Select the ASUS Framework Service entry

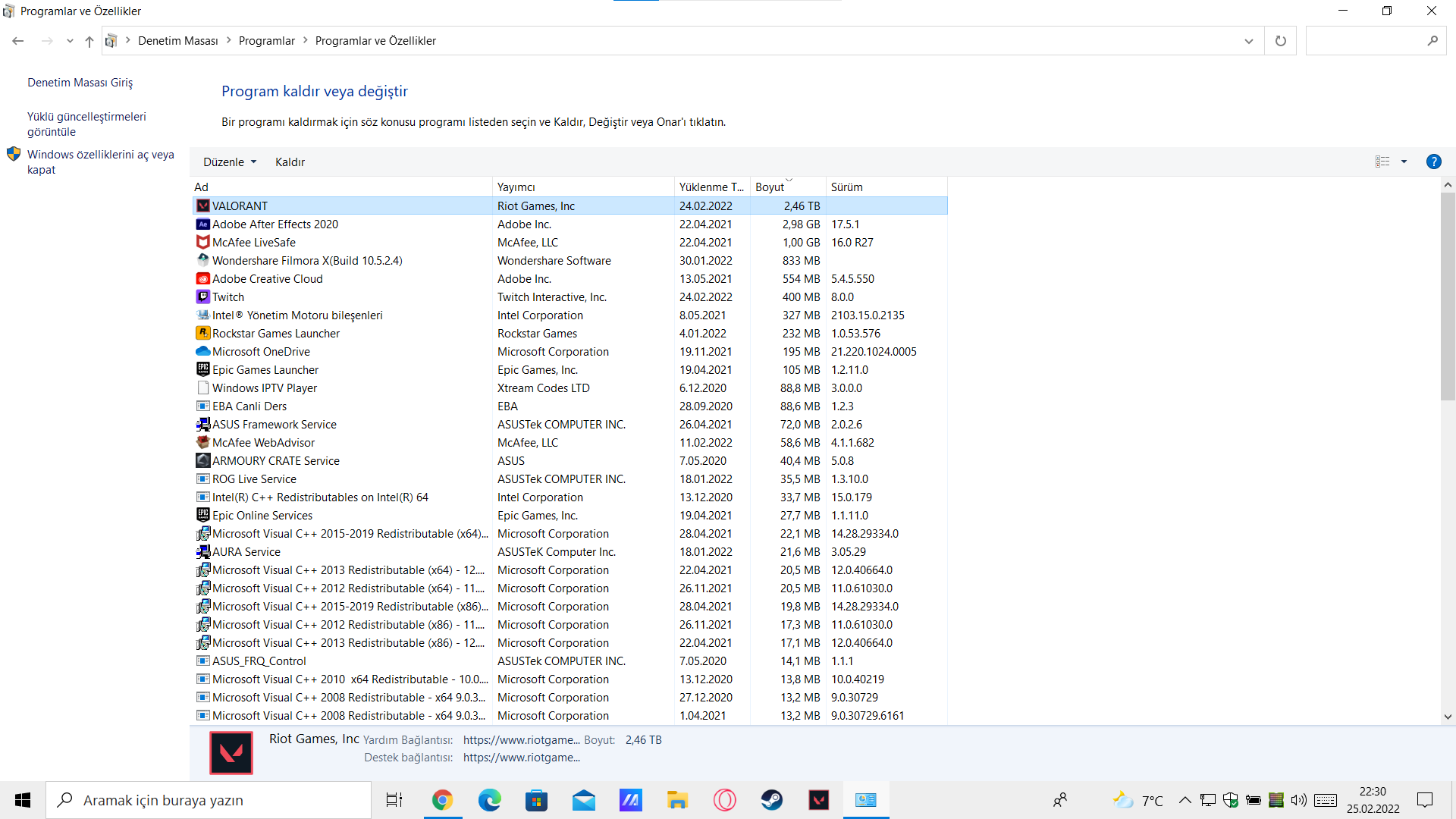(x=570, y=424)
